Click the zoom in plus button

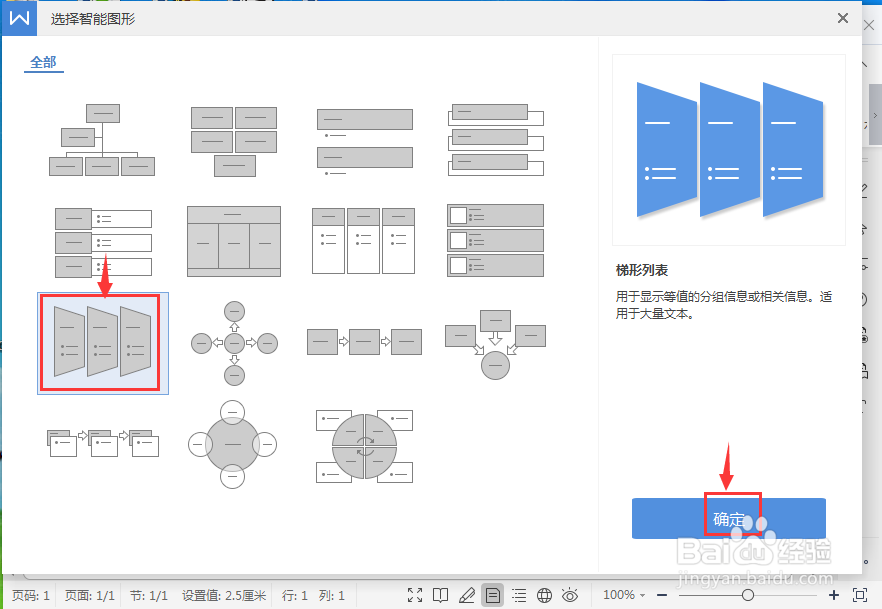tap(834, 595)
